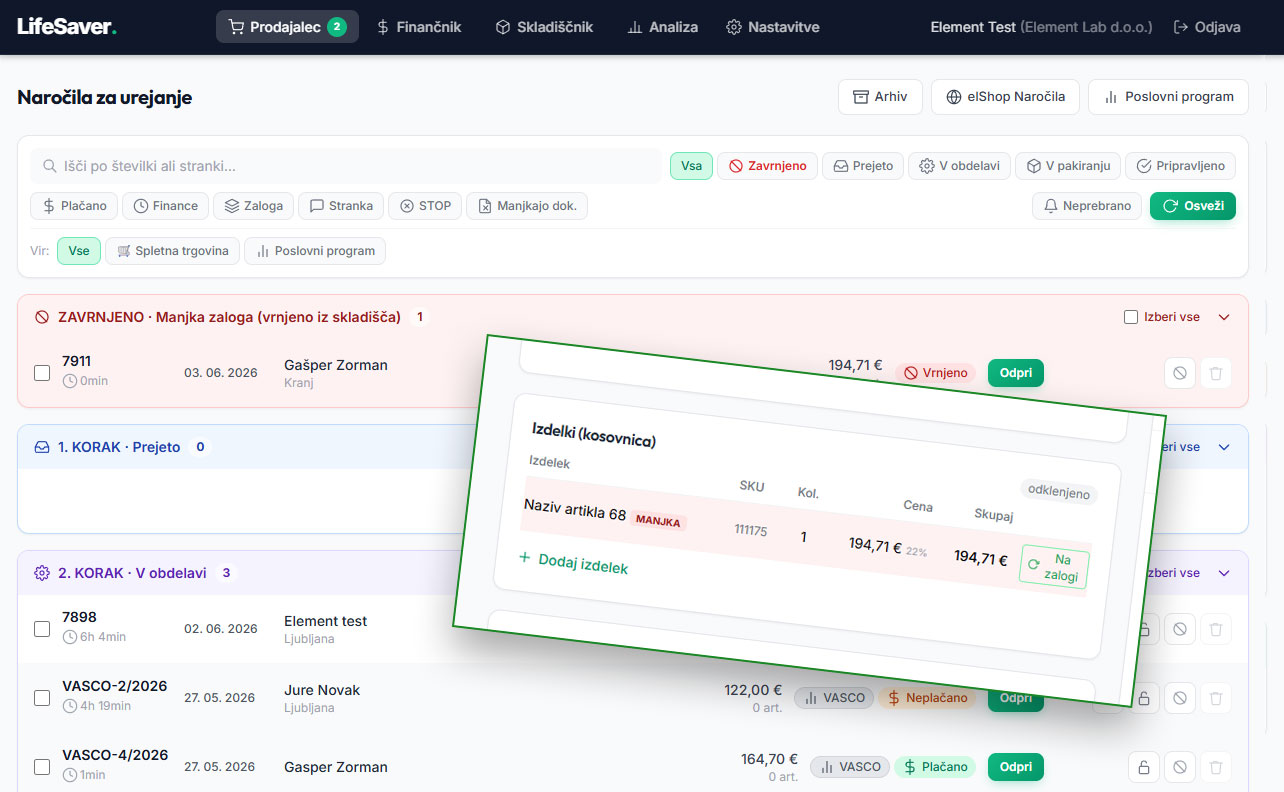
Task: Filter orders by Zavrnjeno status
Action: click(767, 166)
